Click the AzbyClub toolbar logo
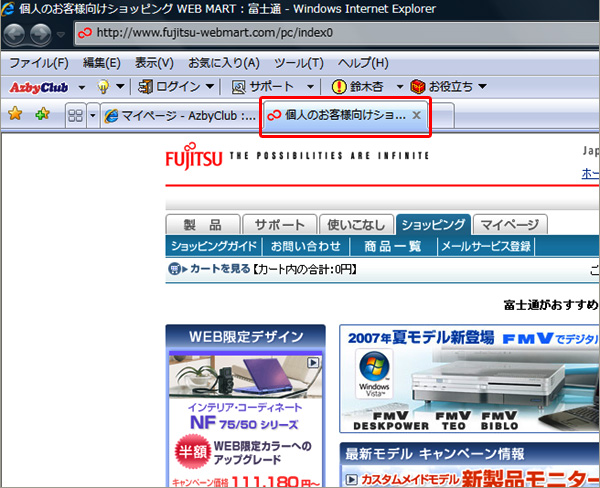The height and width of the screenshot is (488, 600). (39, 87)
